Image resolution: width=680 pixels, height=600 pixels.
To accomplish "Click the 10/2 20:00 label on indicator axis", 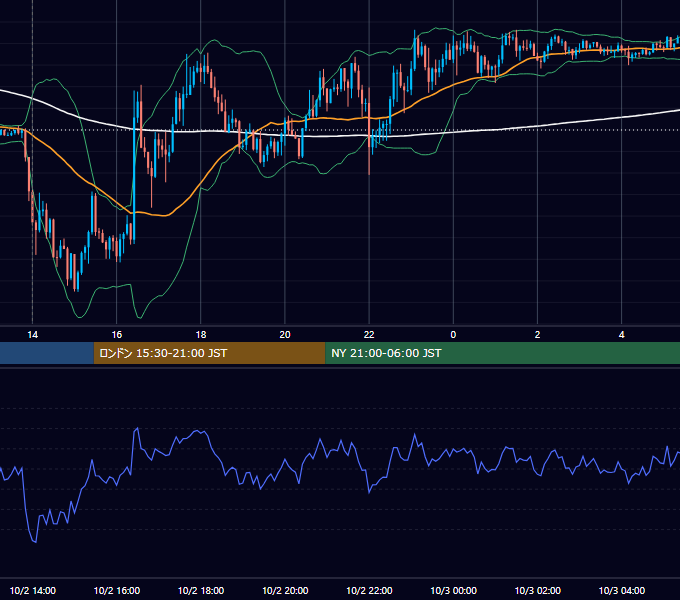I will tap(285, 590).
